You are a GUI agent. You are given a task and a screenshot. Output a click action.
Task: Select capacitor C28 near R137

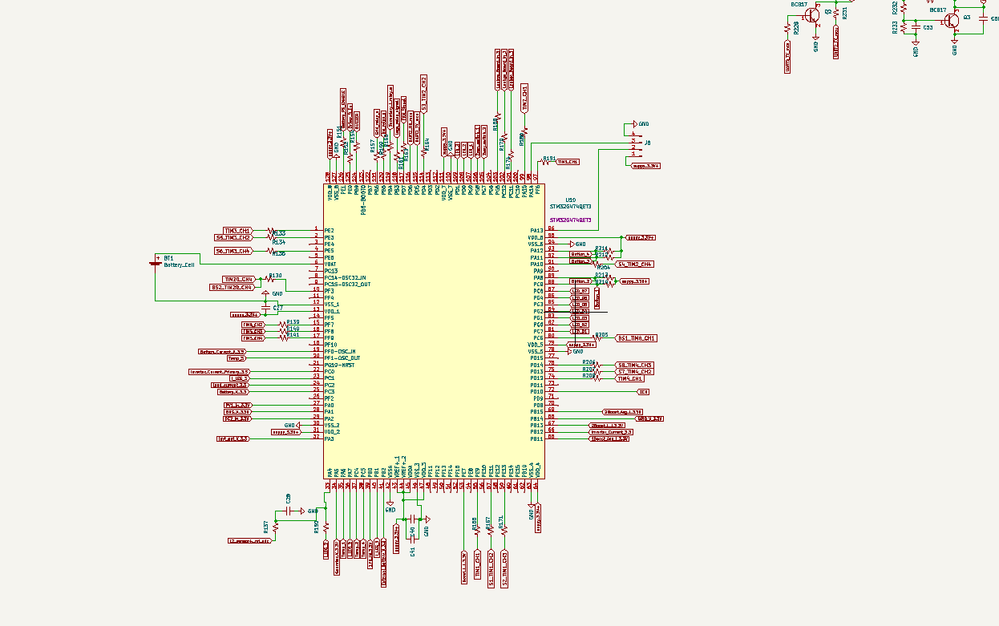point(288,511)
